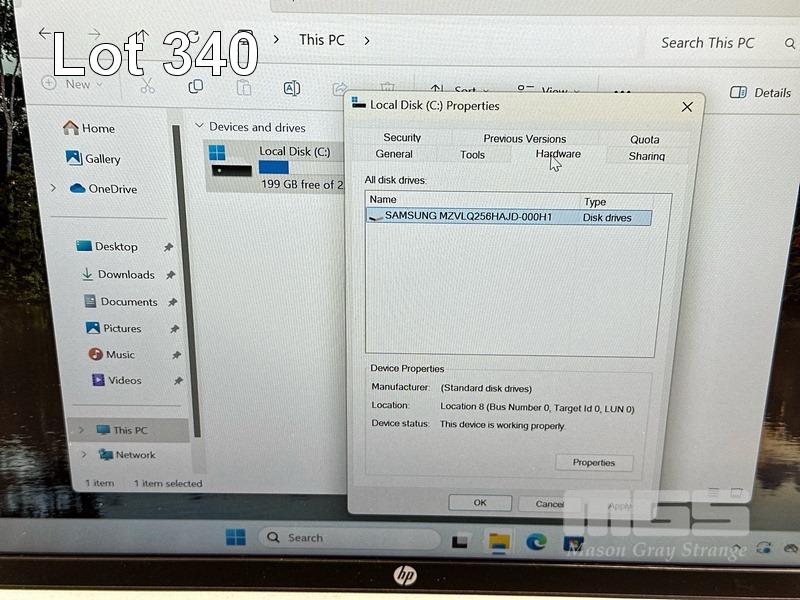
Task: Click the Videos folder icon
Action: click(98, 381)
